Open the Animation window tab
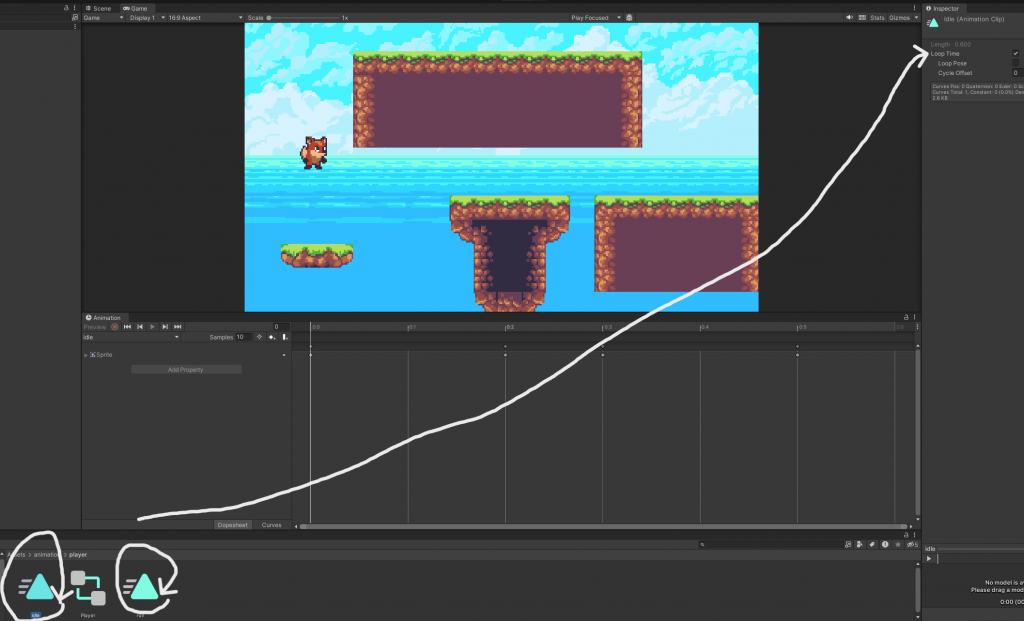1024x621 pixels. pyautogui.click(x=103, y=318)
